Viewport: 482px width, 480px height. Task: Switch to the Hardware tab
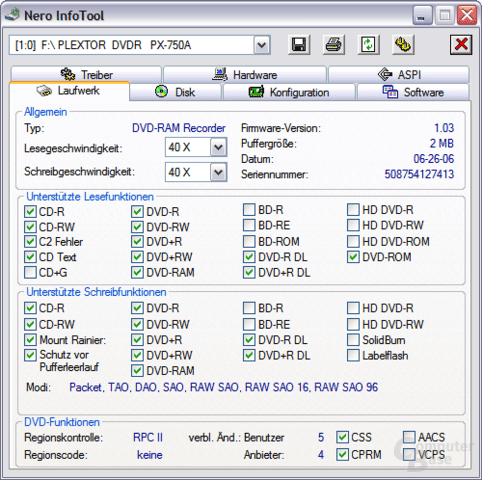tap(245, 74)
